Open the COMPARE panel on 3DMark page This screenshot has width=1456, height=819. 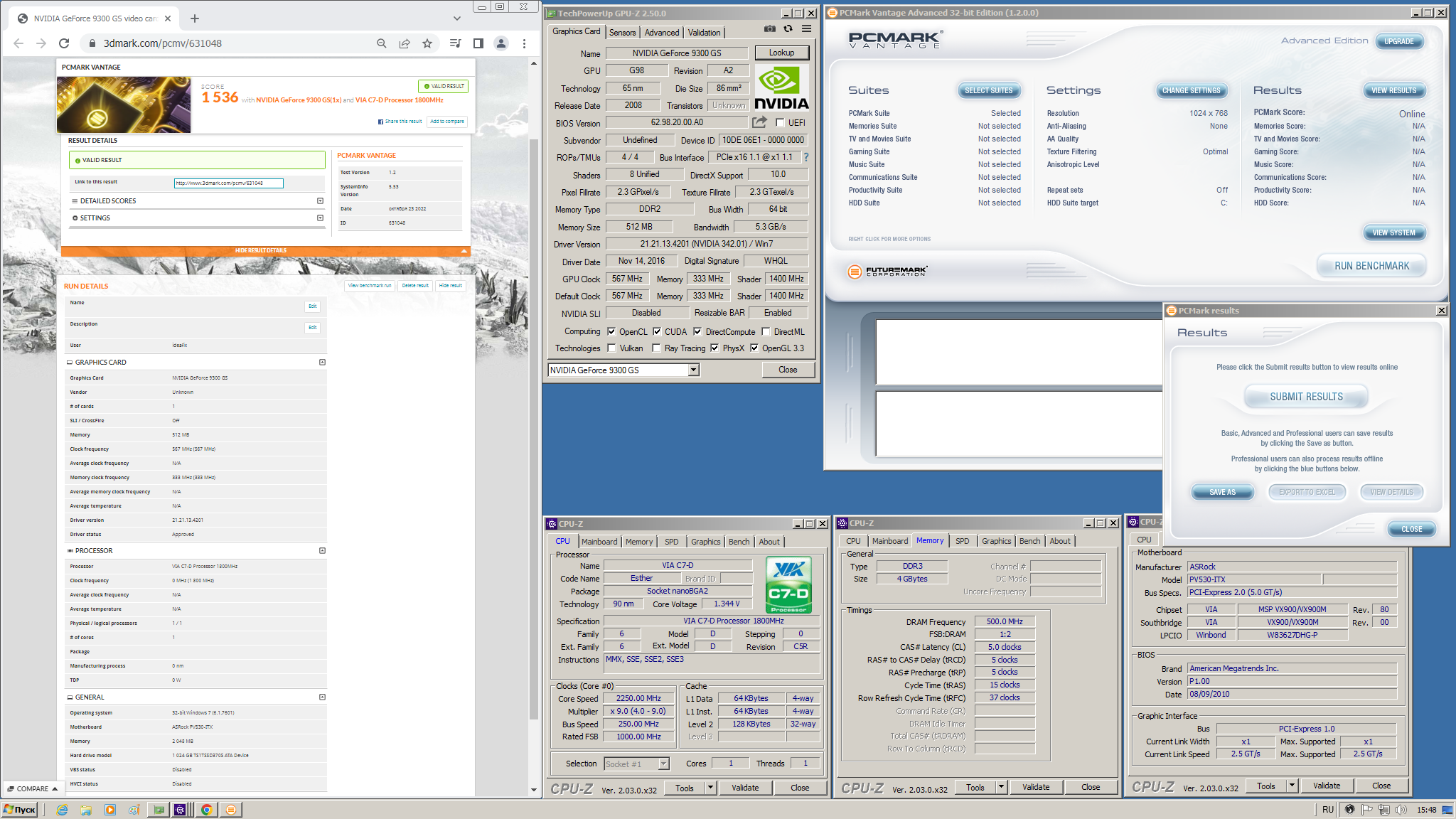[x=33, y=788]
